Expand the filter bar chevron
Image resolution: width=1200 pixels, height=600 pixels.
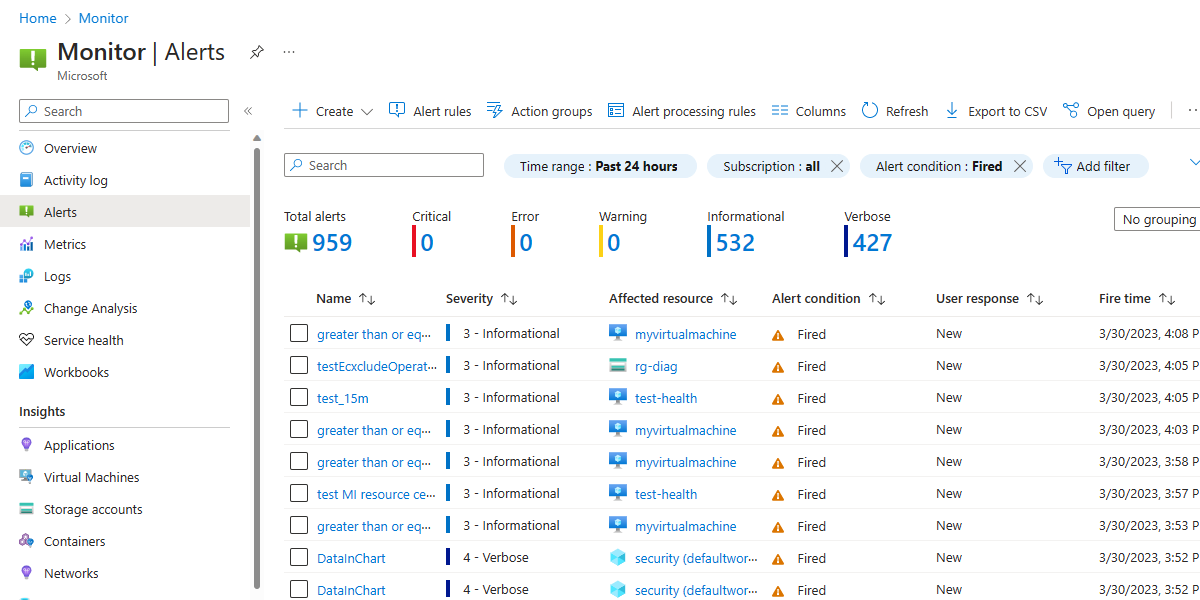coord(1194,162)
